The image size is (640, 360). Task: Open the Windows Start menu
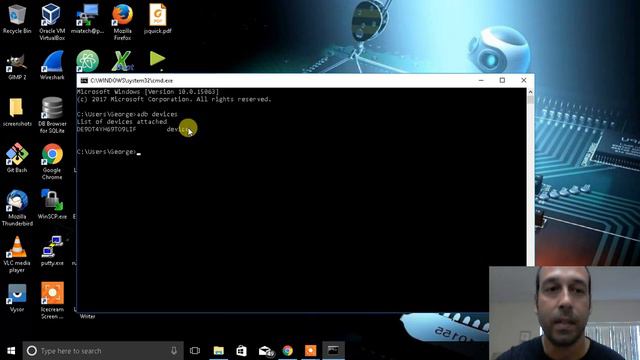[11, 351]
